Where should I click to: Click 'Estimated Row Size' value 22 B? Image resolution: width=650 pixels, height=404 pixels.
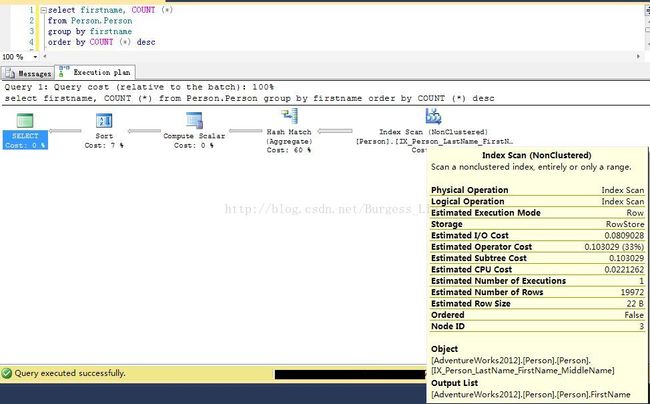[635, 303]
